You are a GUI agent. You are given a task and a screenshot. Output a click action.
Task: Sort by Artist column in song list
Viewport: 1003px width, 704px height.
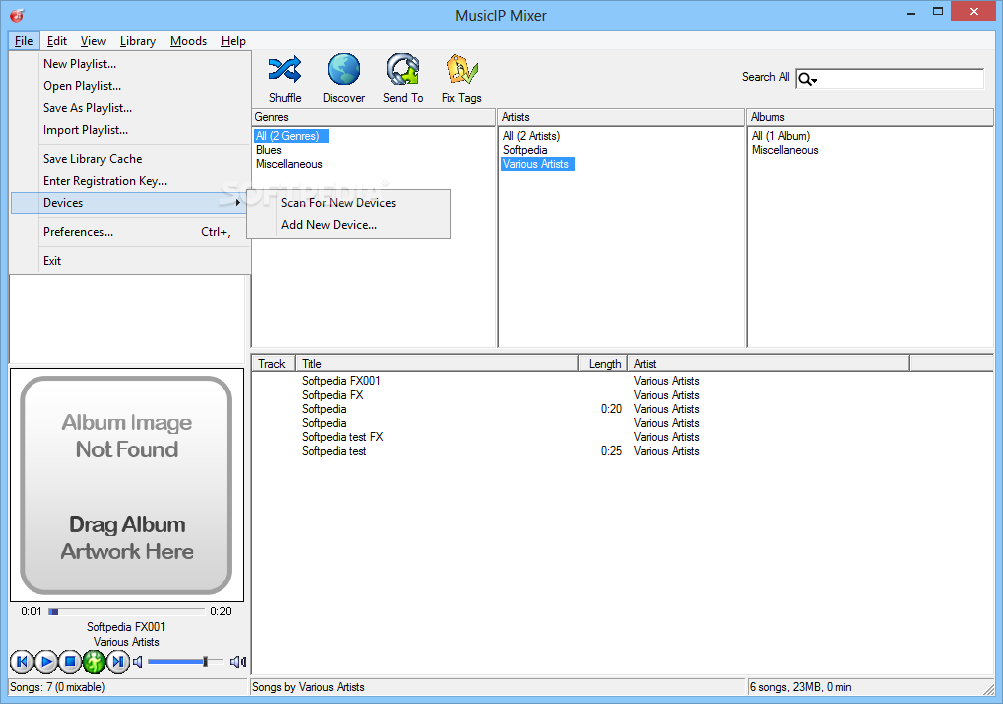(x=768, y=364)
